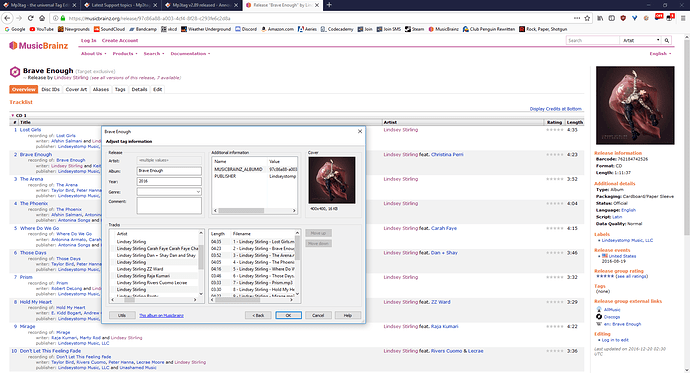The height and width of the screenshot is (373, 690).
Task: Rate the Lost Girls track stars
Action: pyautogui.click(x=554, y=130)
